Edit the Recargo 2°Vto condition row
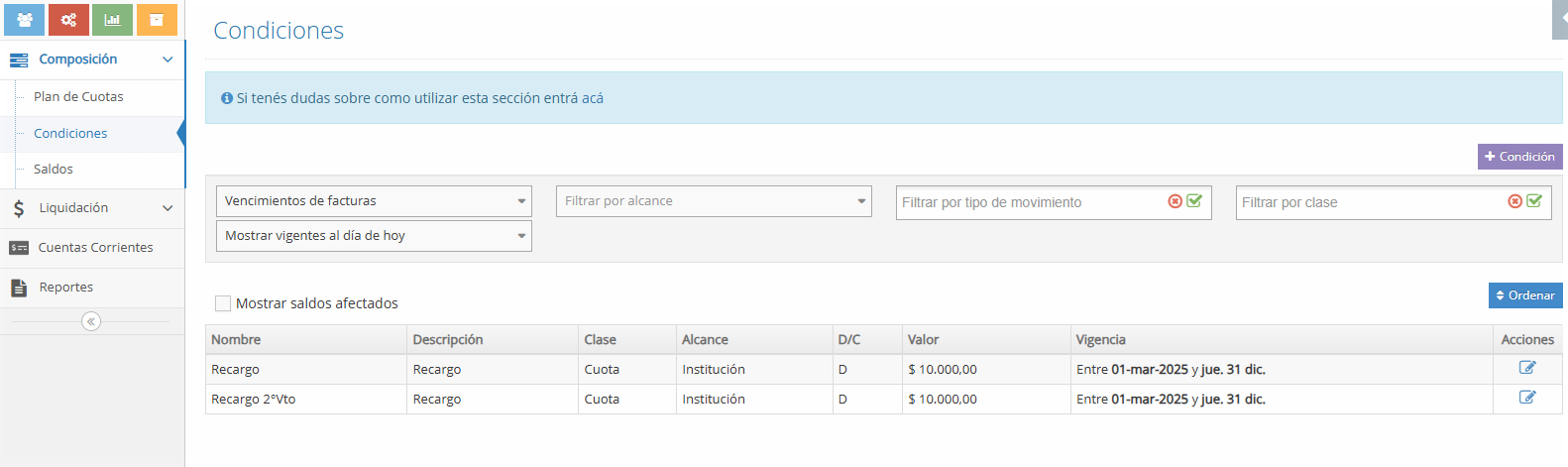 (x=1526, y=398)
